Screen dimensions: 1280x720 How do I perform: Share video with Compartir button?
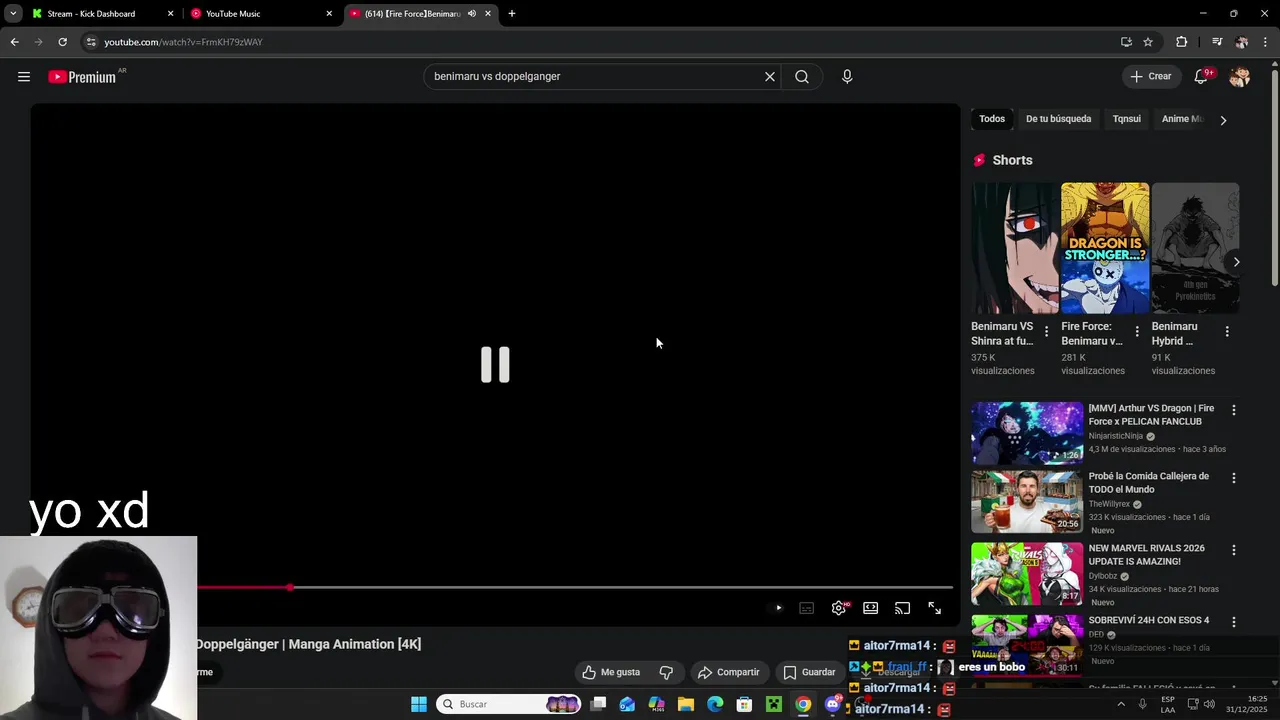click(x=729, y=672)
